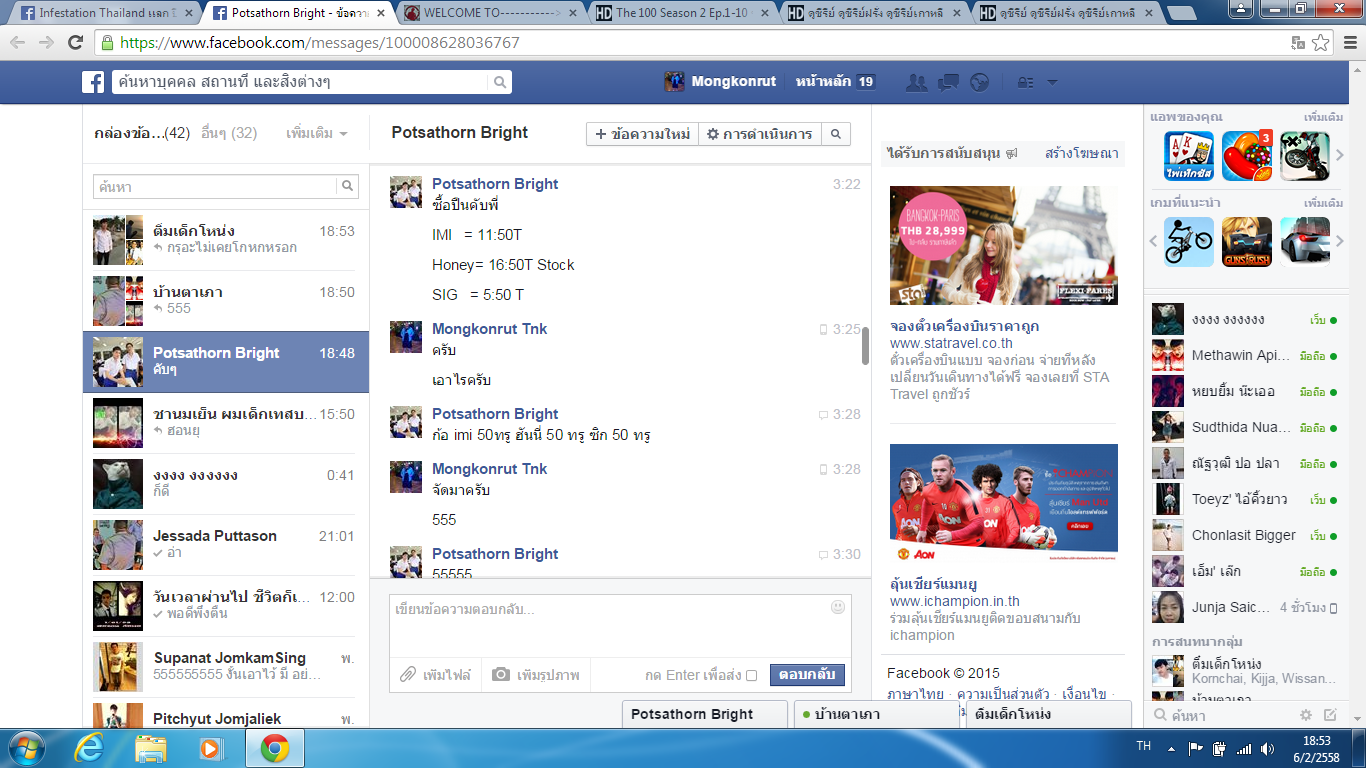Launch the Candy Crush app icon

1246,156
